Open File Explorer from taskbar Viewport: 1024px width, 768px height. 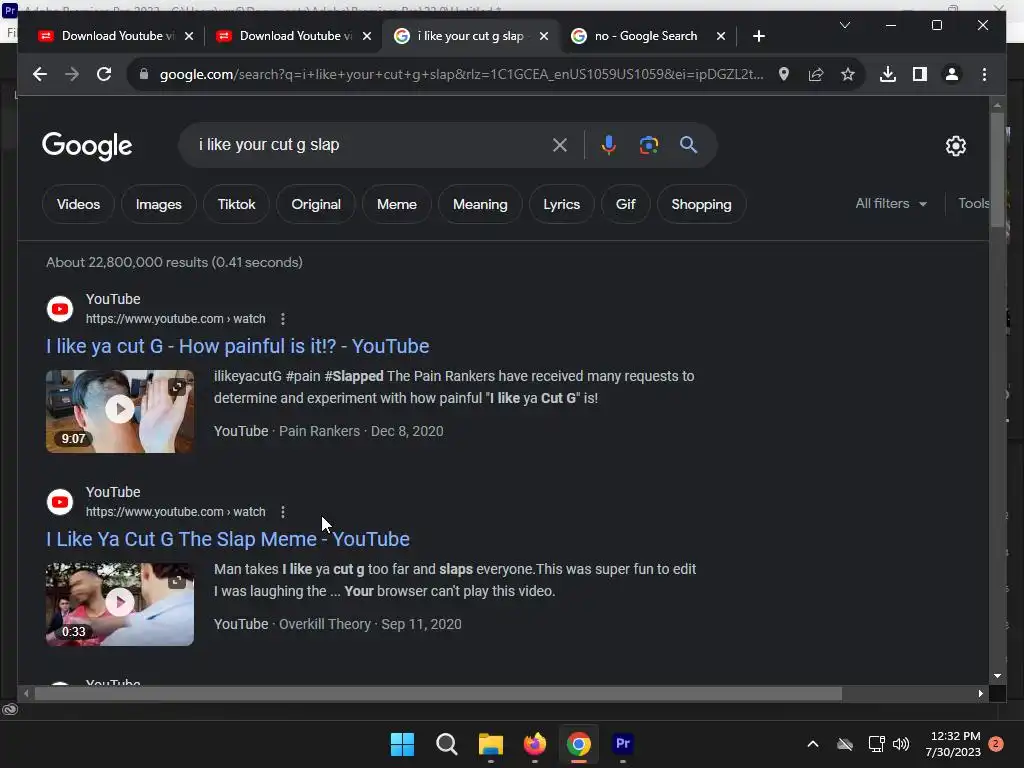[490, 744]
